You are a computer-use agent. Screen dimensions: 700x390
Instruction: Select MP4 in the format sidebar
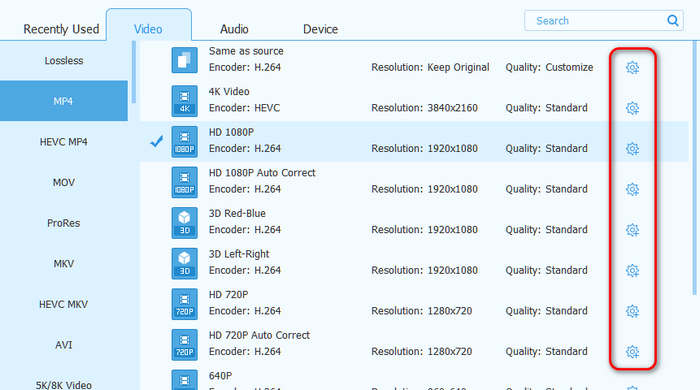coord(64,101)
